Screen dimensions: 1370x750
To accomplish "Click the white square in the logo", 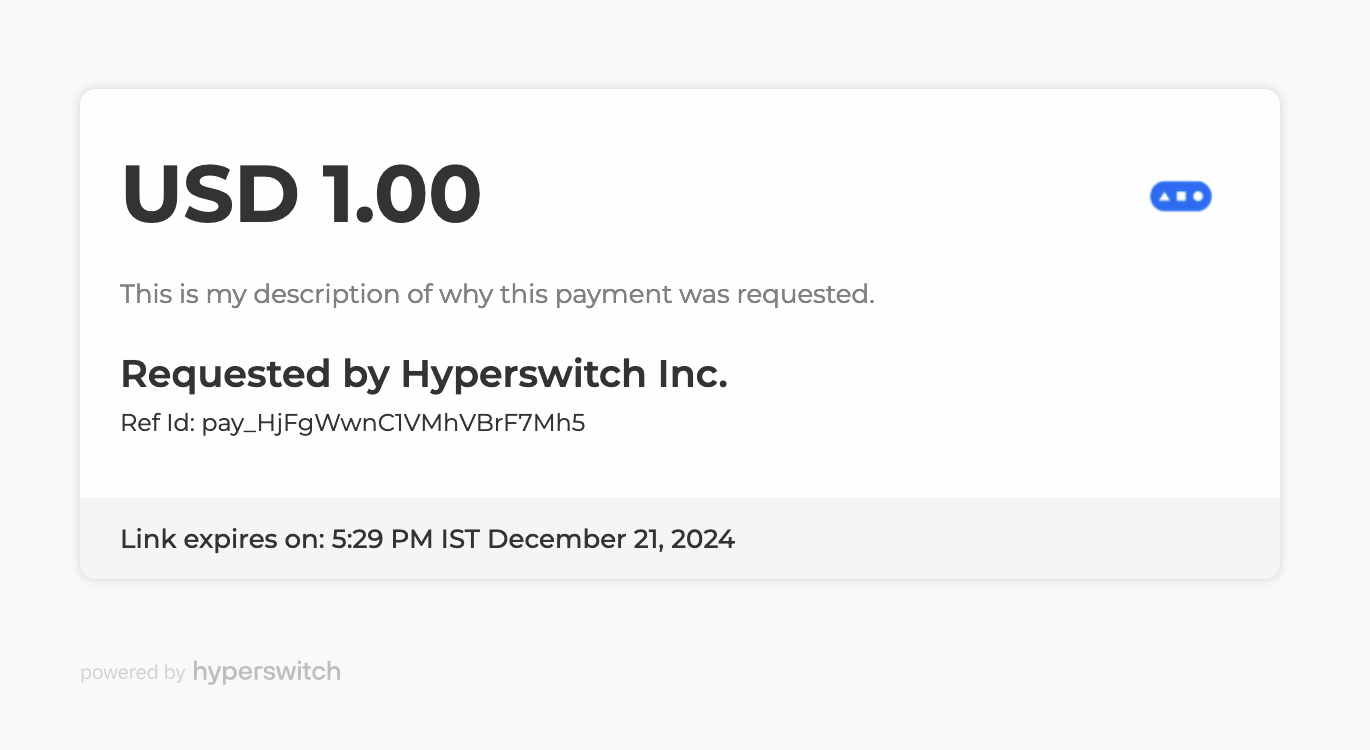I will 1181,196.
